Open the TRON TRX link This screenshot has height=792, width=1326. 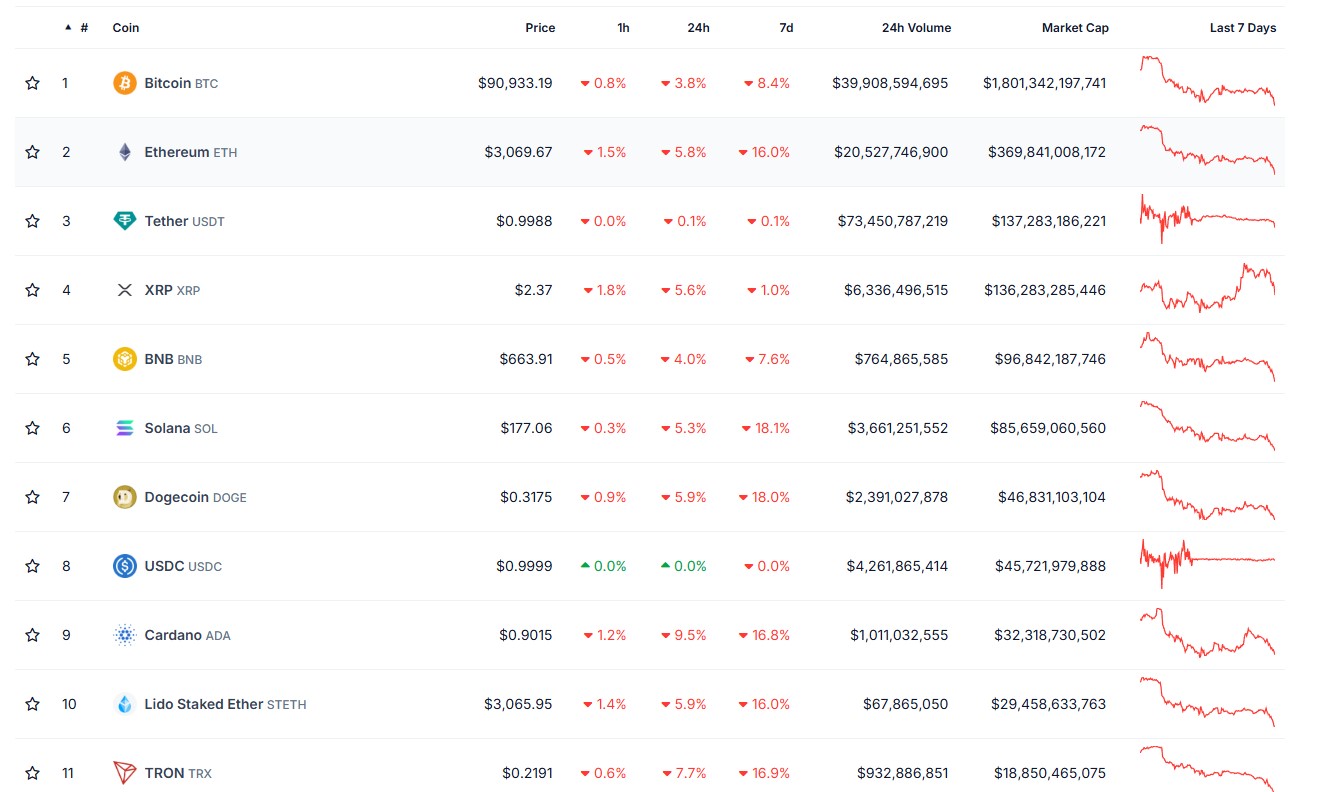click(178, 773)
